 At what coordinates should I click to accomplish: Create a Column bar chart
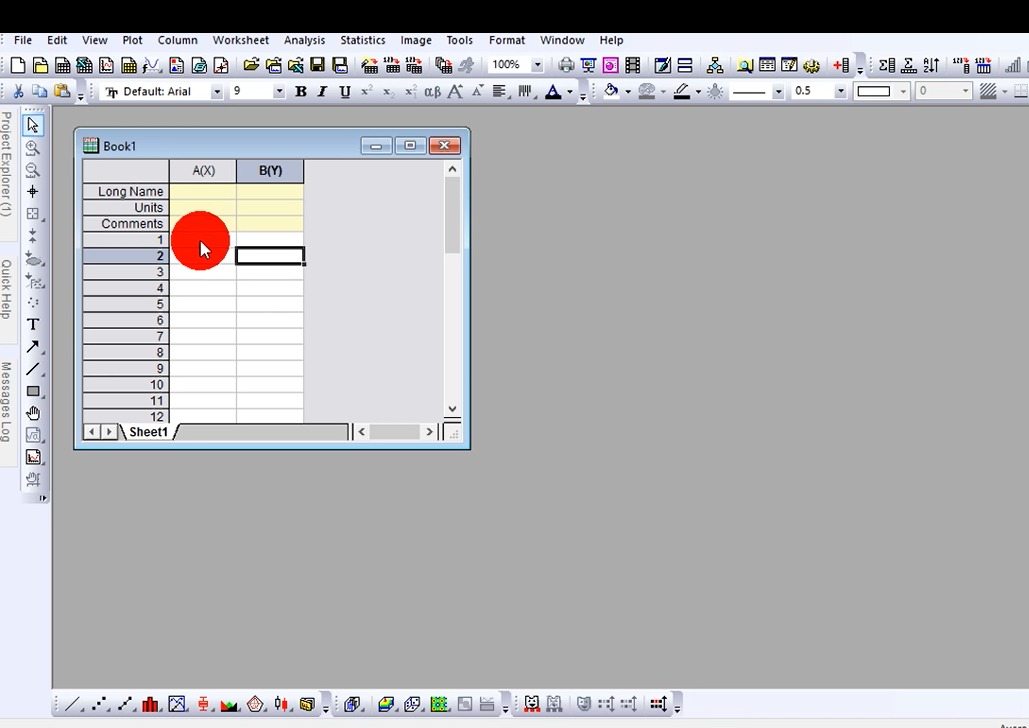coord(150,704)
